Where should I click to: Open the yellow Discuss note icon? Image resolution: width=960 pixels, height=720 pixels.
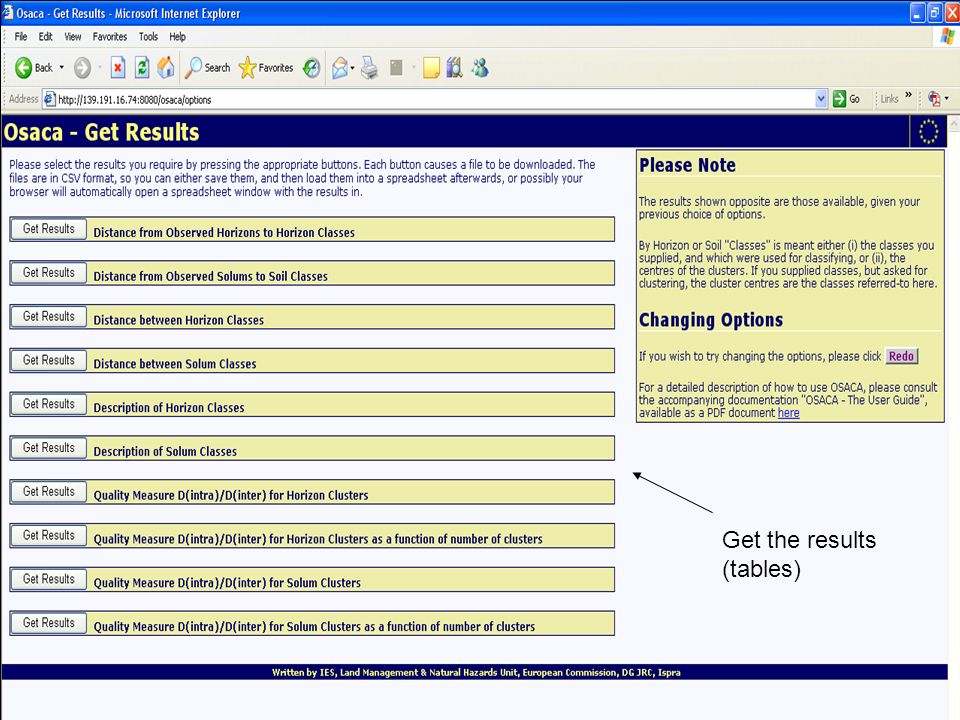pyautogui.click(x=431, y=67)
